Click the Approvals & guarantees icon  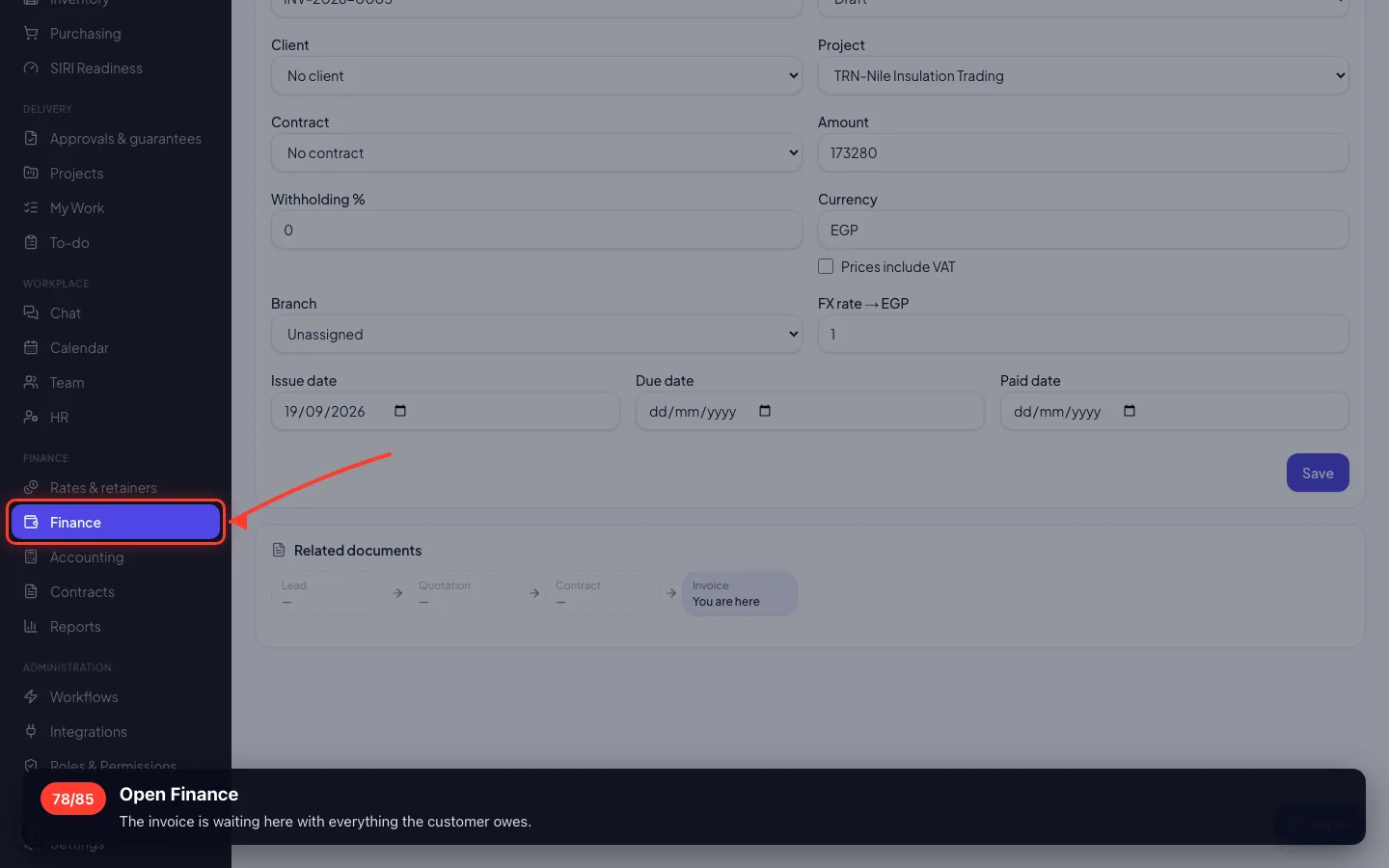pyautogui.click(x=31, y=139)
